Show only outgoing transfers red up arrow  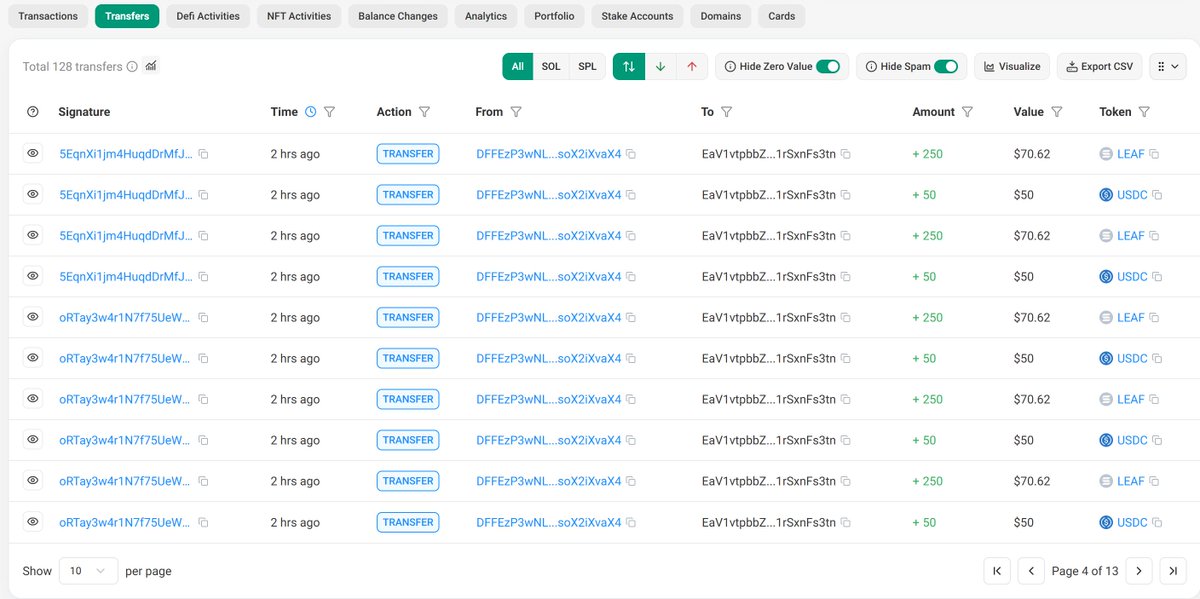coord(691,67)
